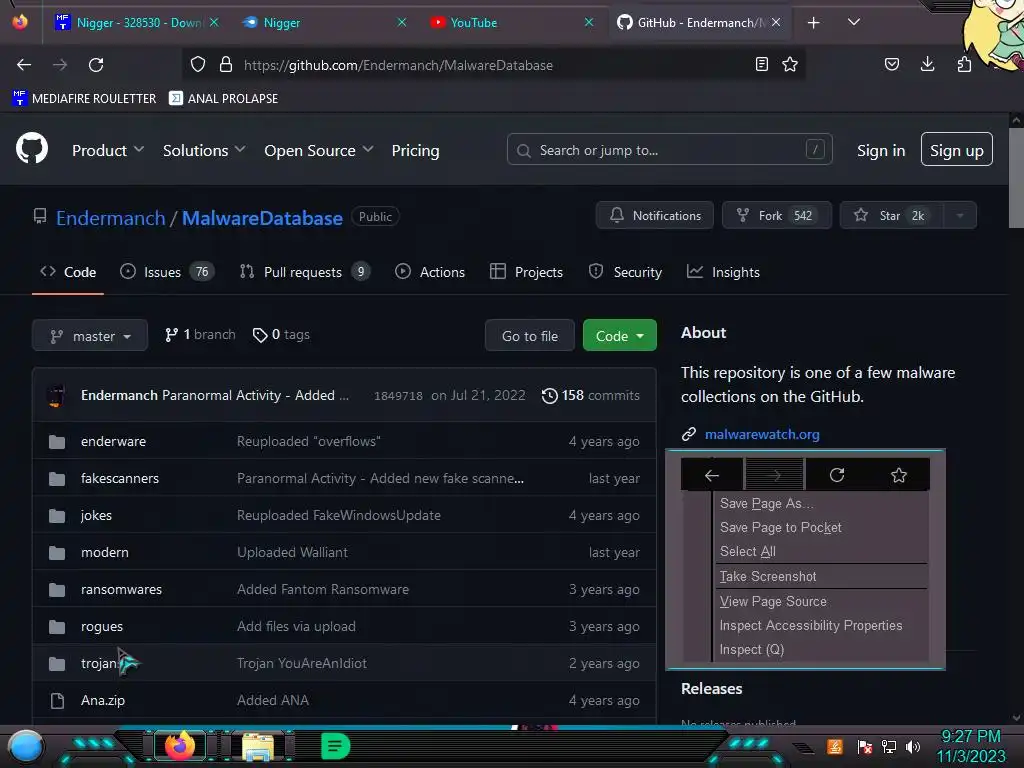Choose Take Screenshot from context menu
1024x768 pixels.
(768, 577)
